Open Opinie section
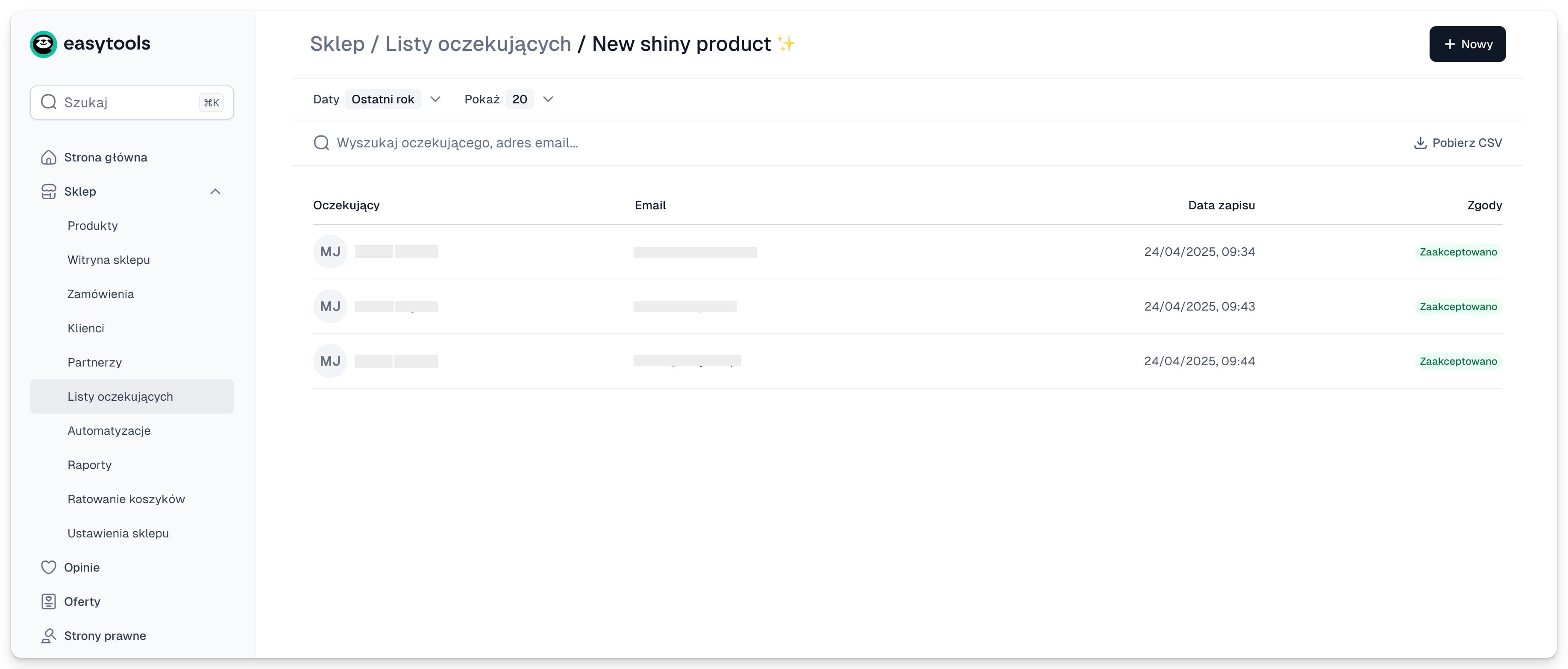Viewport: 1568px width, 669px height. (132, 567)
